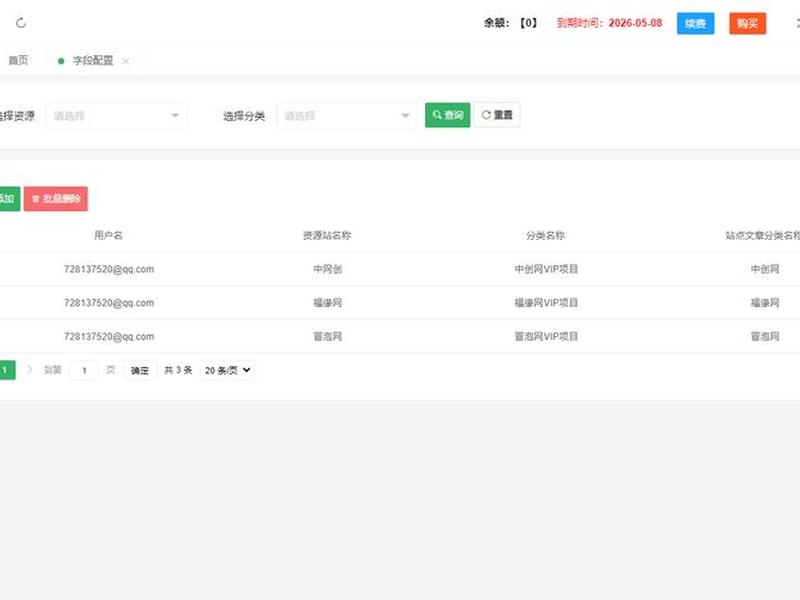Select the username cell in the 福缘网 row
Viewport: 800px width, 600px height.
[x=109, y=303]
